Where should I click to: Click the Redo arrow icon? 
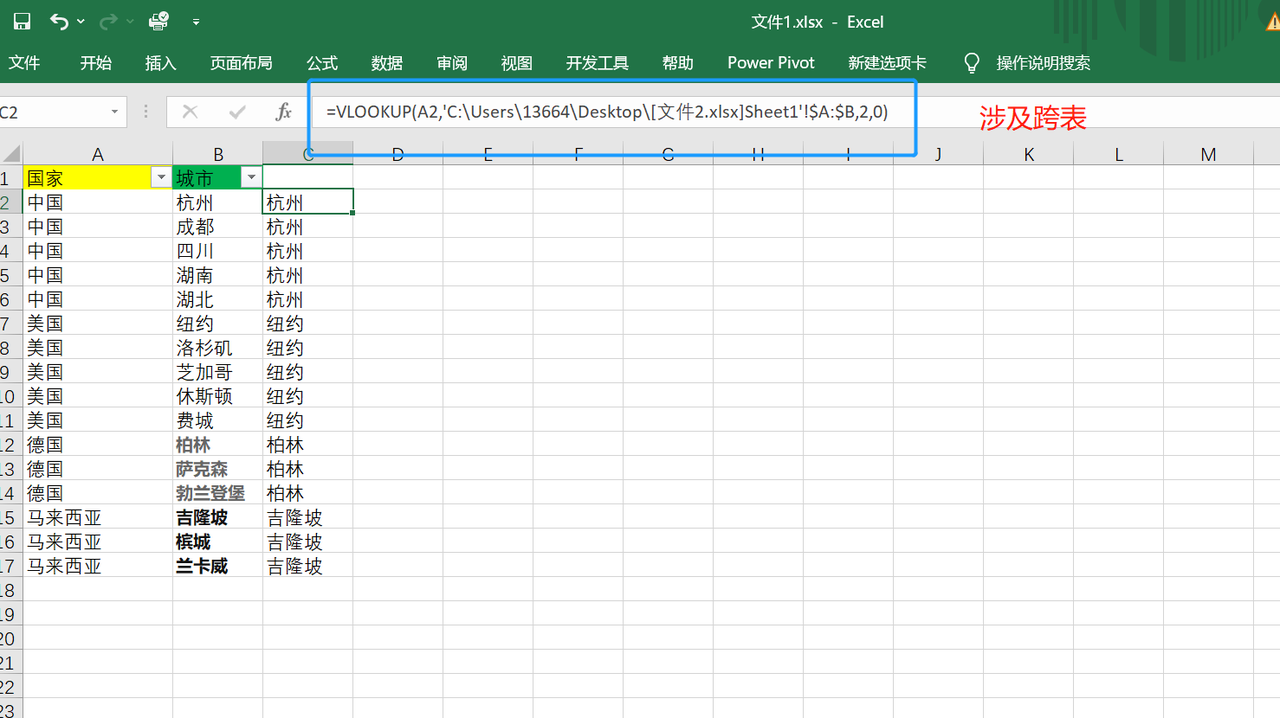(108, 21)
